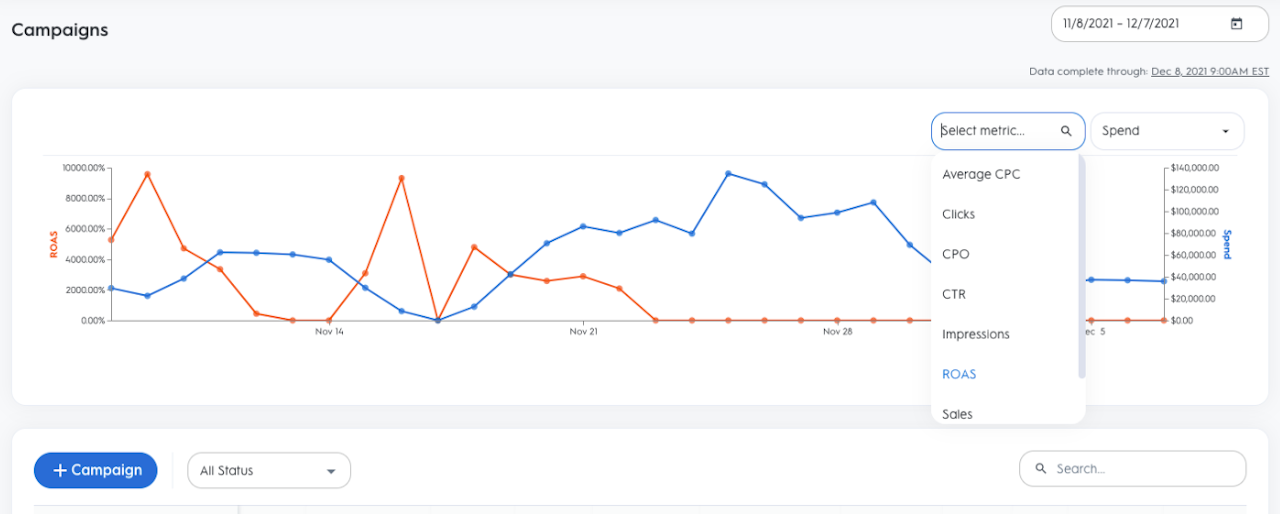
Task: Pick CPO from the metric options
Action: [955, 254]
